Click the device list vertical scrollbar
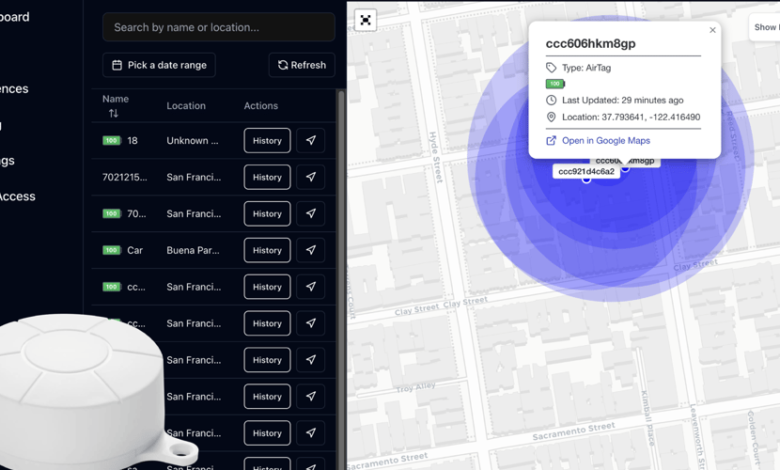Screen dimensions: 780x470 [x=341, y=279]
